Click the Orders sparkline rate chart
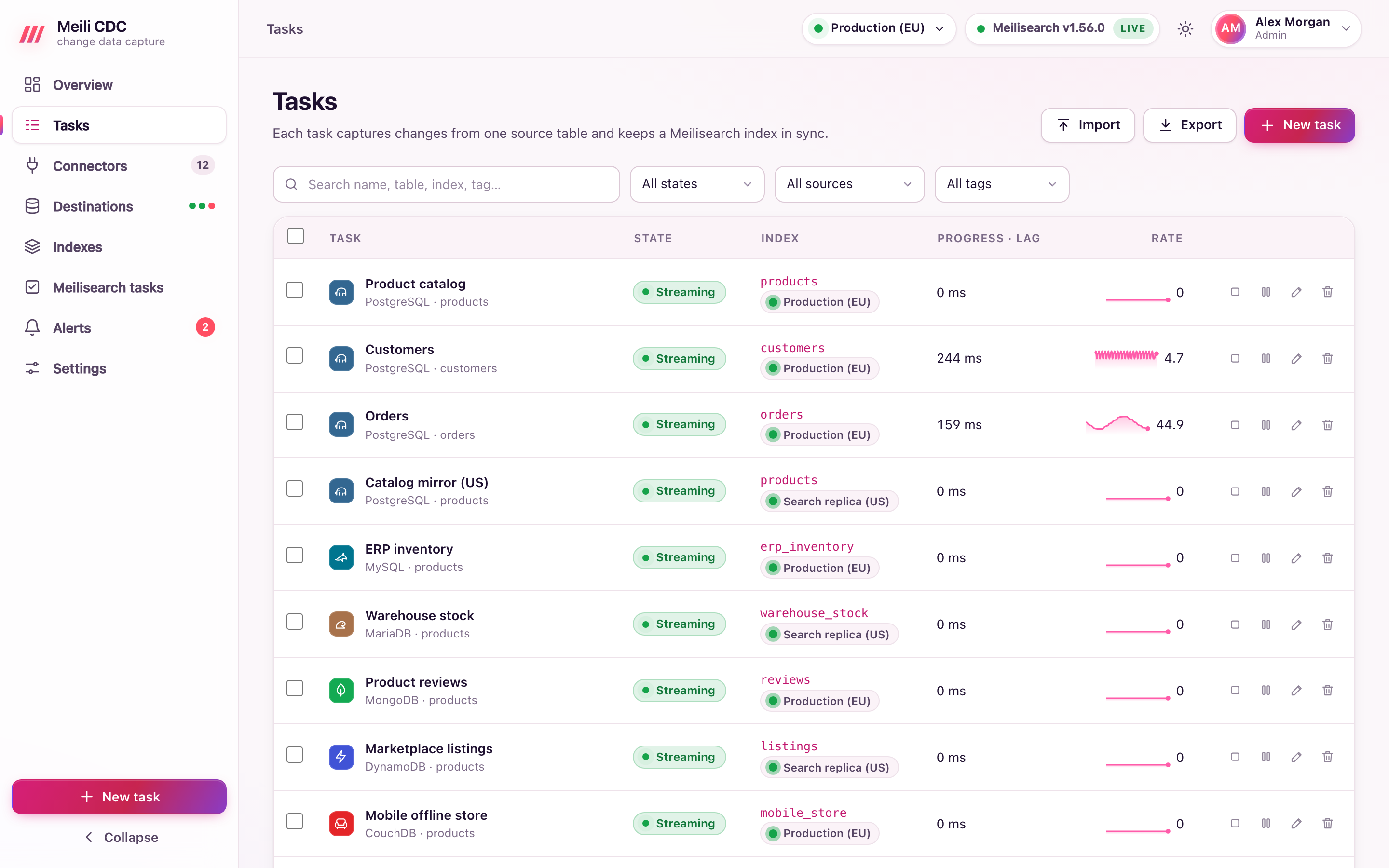 1117,424
